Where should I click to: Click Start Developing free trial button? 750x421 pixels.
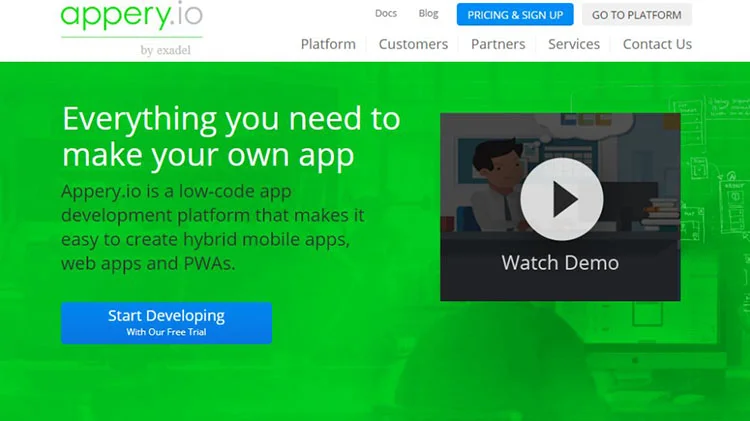(166, 323)
